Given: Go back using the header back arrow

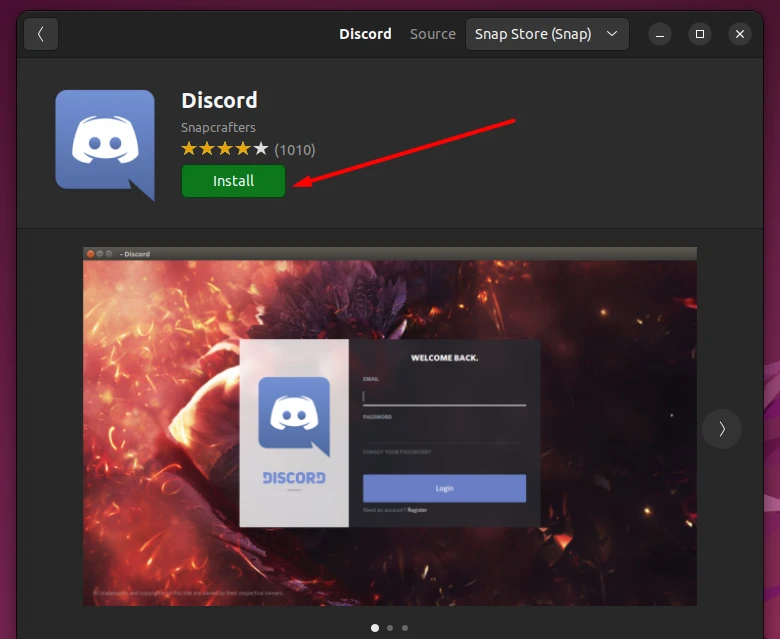Looking at the screenshot, I should coord(41,34).
